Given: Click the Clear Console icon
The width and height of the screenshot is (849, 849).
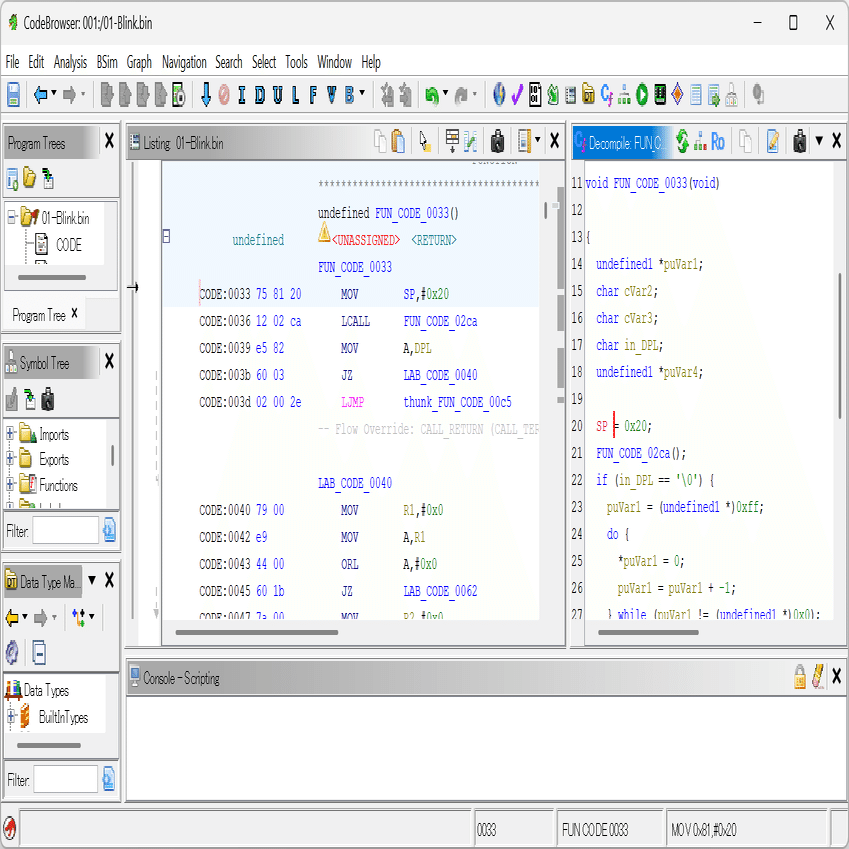Looking at the screenshot, I should [x=818, y=677].
